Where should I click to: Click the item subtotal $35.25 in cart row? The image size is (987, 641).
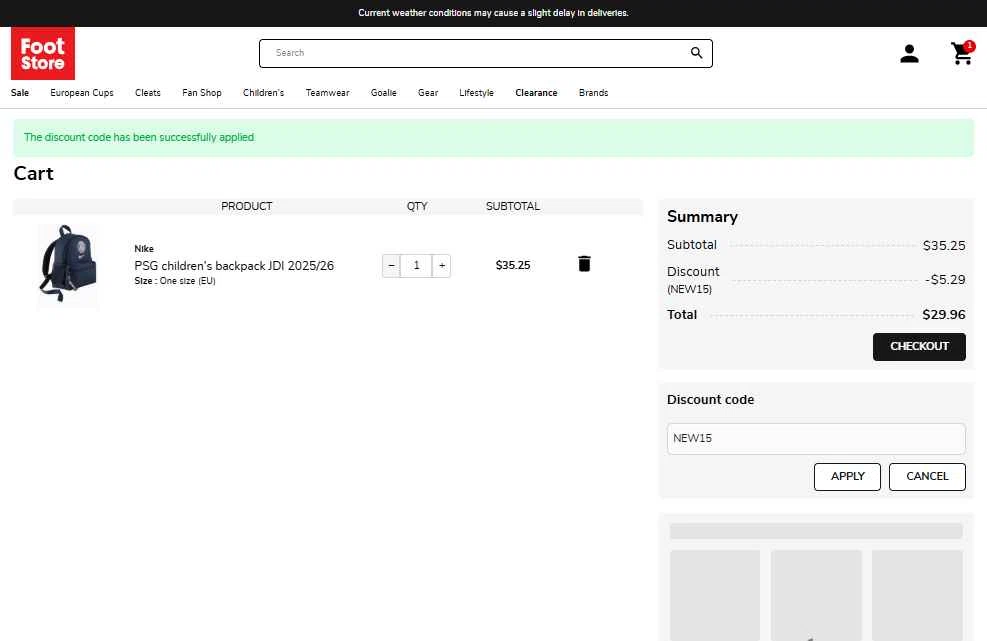(x=513, y=265)
